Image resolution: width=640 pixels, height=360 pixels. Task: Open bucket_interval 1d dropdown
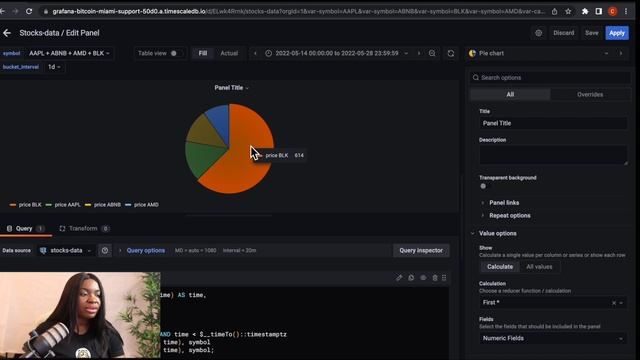click(x=54, y=67)
